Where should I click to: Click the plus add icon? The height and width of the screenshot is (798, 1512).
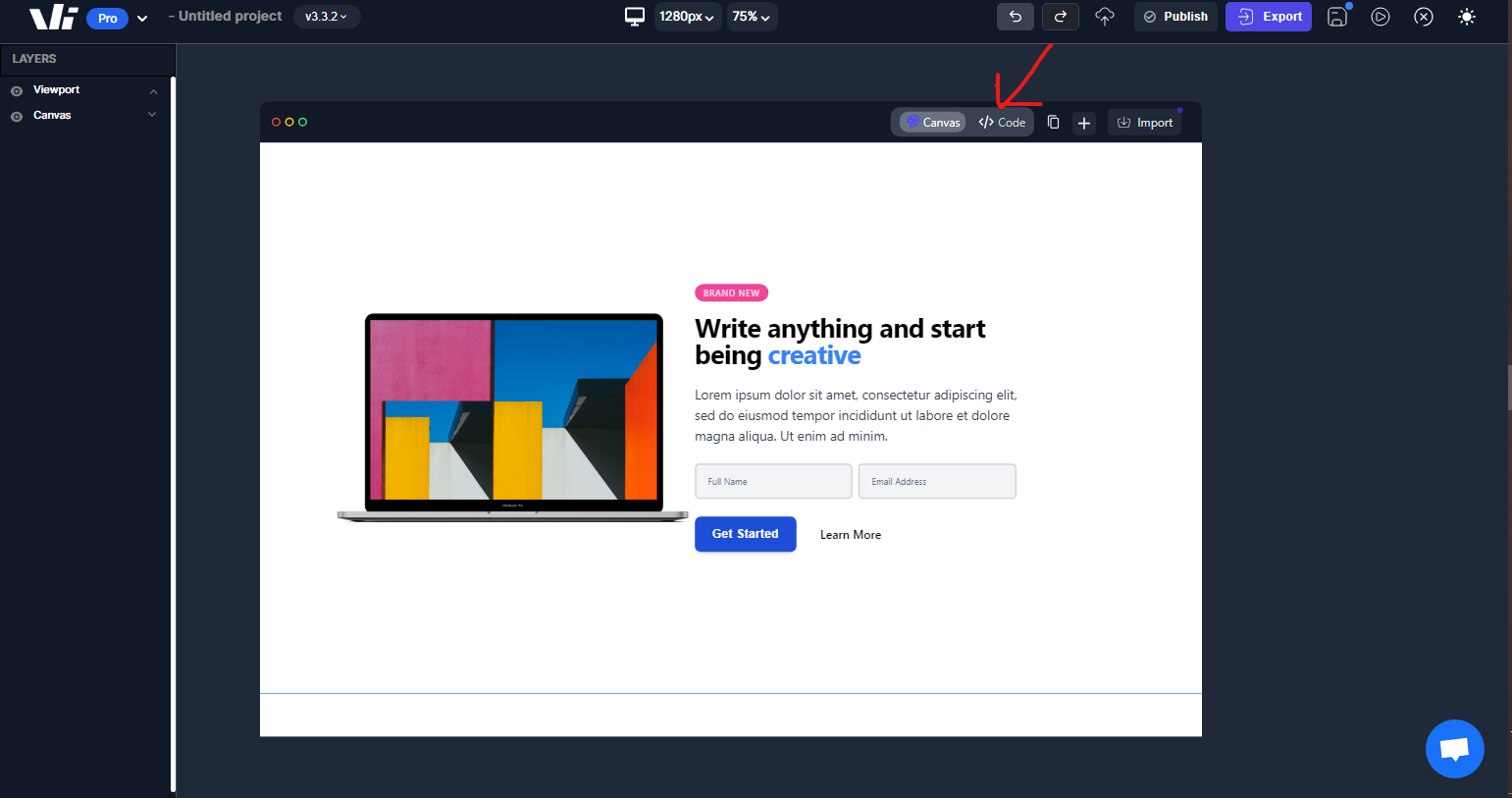[x=1084, y=123]
